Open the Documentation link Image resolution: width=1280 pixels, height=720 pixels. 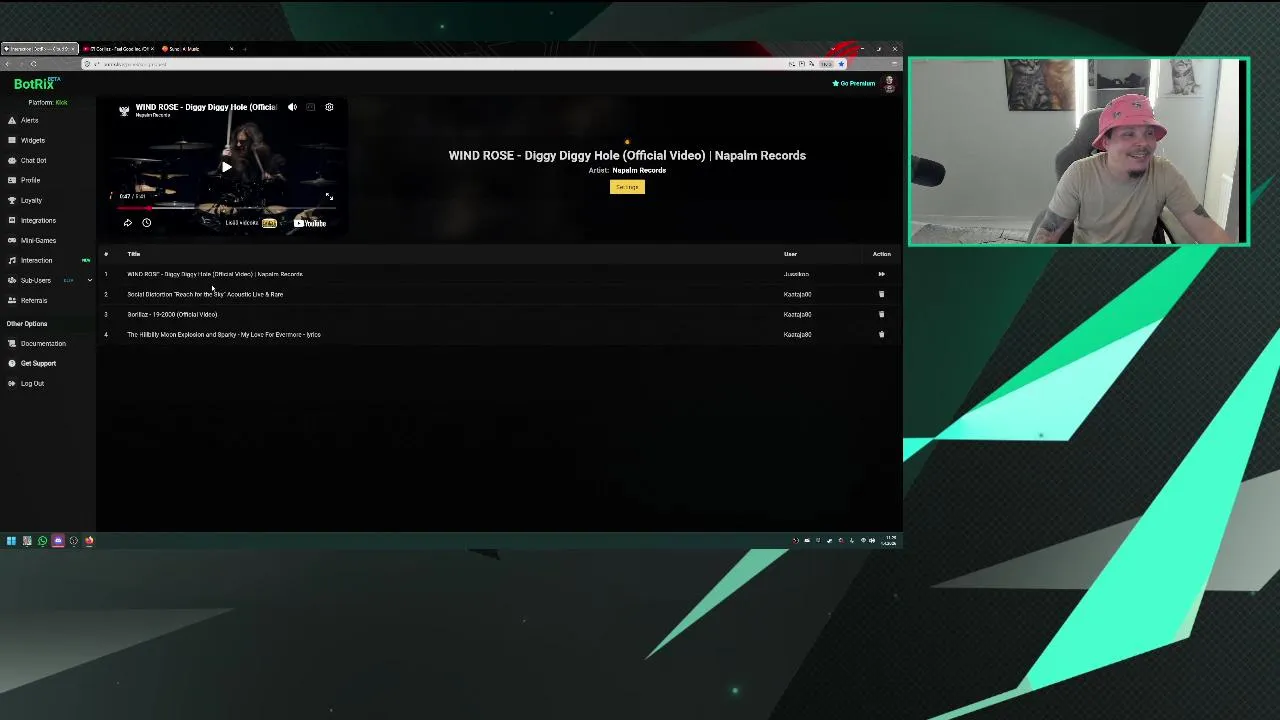tap(43, 343)
